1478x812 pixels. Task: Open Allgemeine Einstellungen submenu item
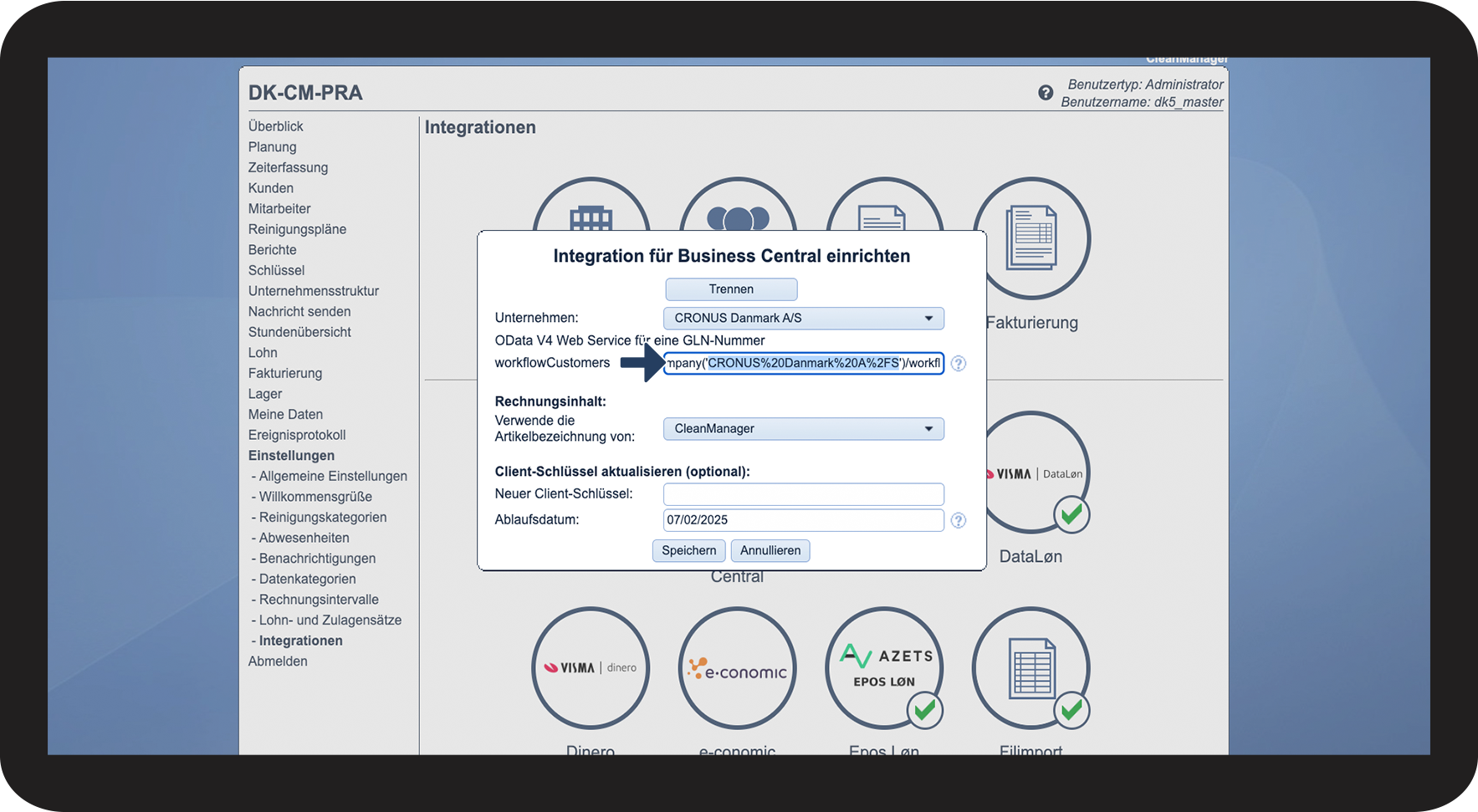tap(333, 476)
